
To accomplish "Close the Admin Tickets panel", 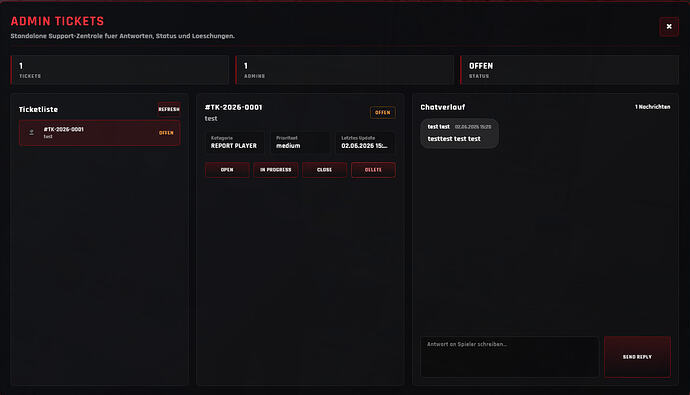I will click(x=669, y=26).
